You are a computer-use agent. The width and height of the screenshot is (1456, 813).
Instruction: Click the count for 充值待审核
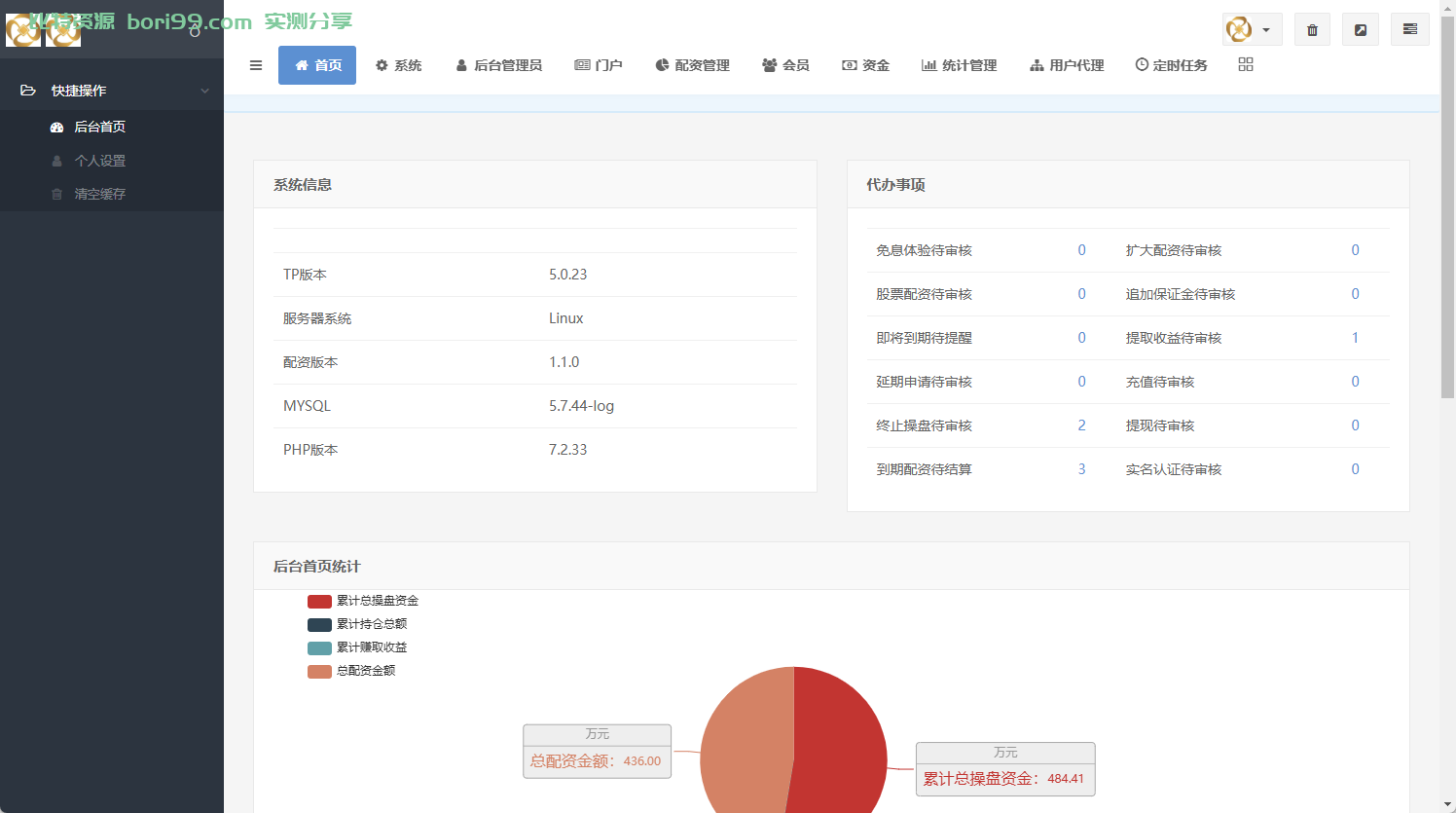coord(1355,382)
